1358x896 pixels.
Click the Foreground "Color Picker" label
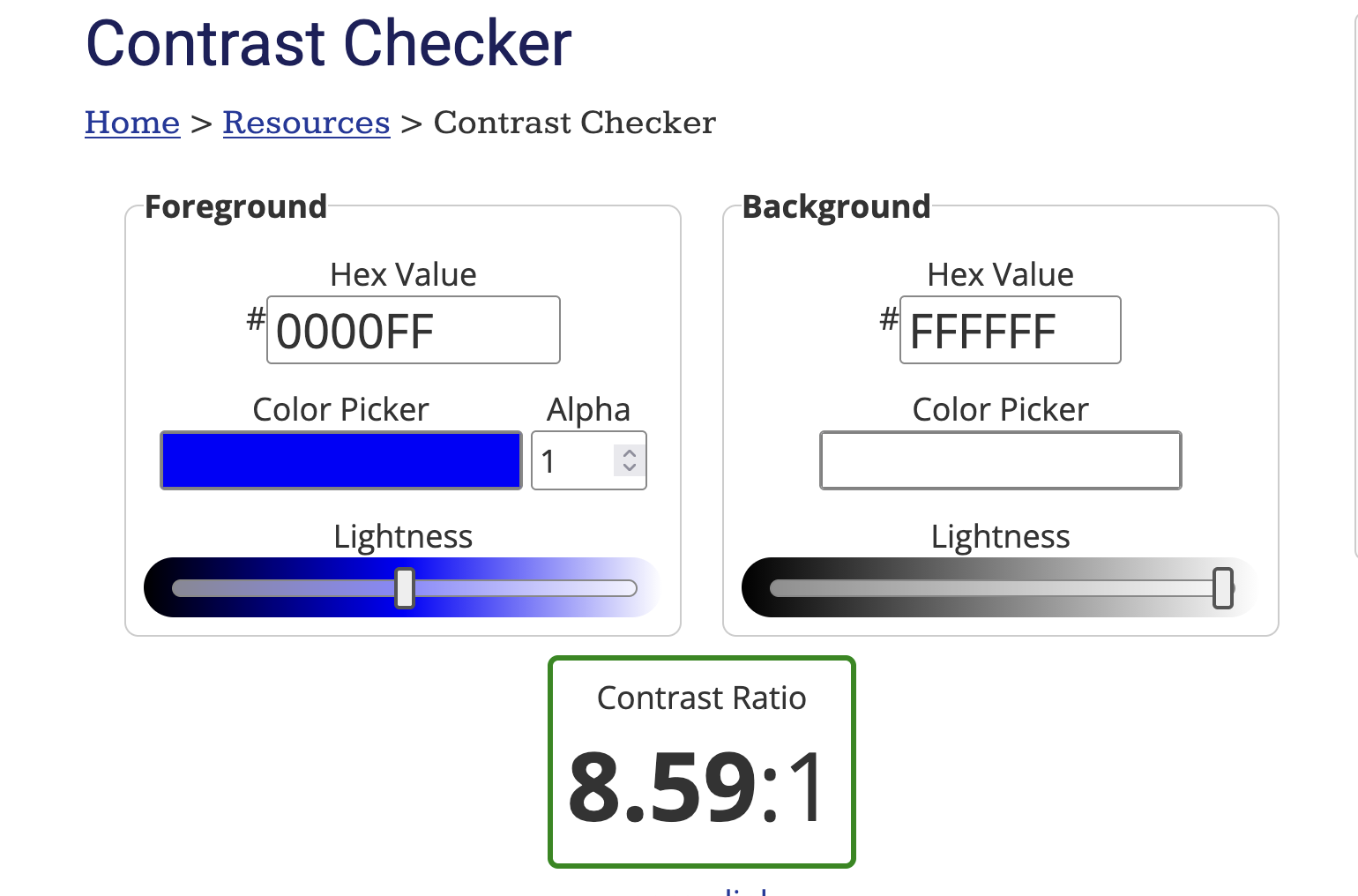click(x=340, y=410)
